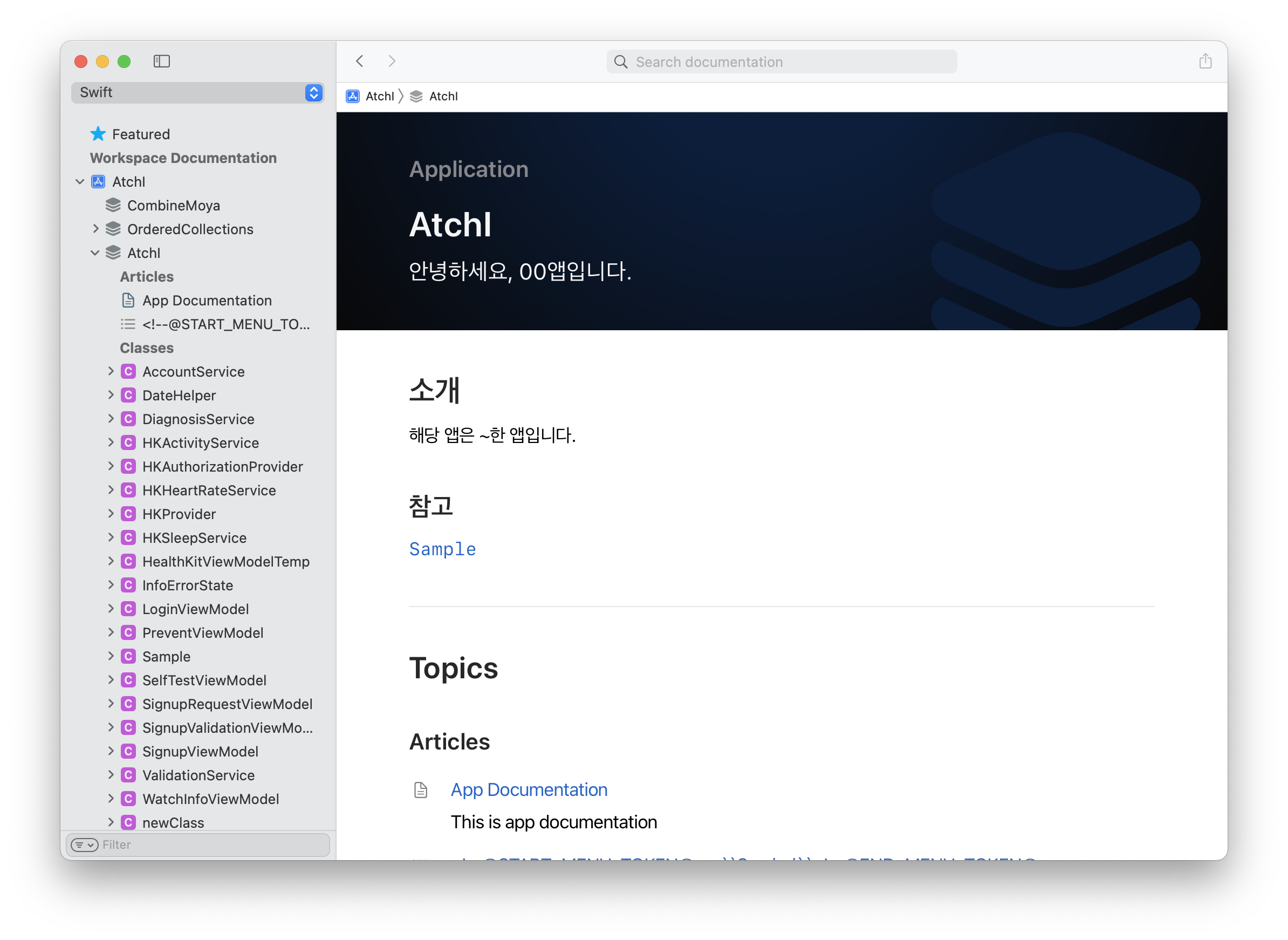Click the share icon in the toolbar
This screenshot has width=1288, height=940.
click(x=1205, y=61)
